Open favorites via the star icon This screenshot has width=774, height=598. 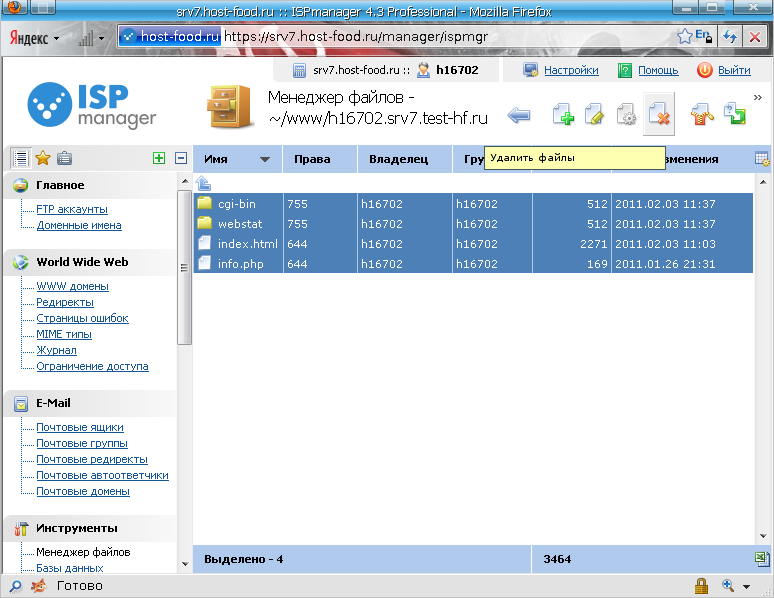coord(43,158)
